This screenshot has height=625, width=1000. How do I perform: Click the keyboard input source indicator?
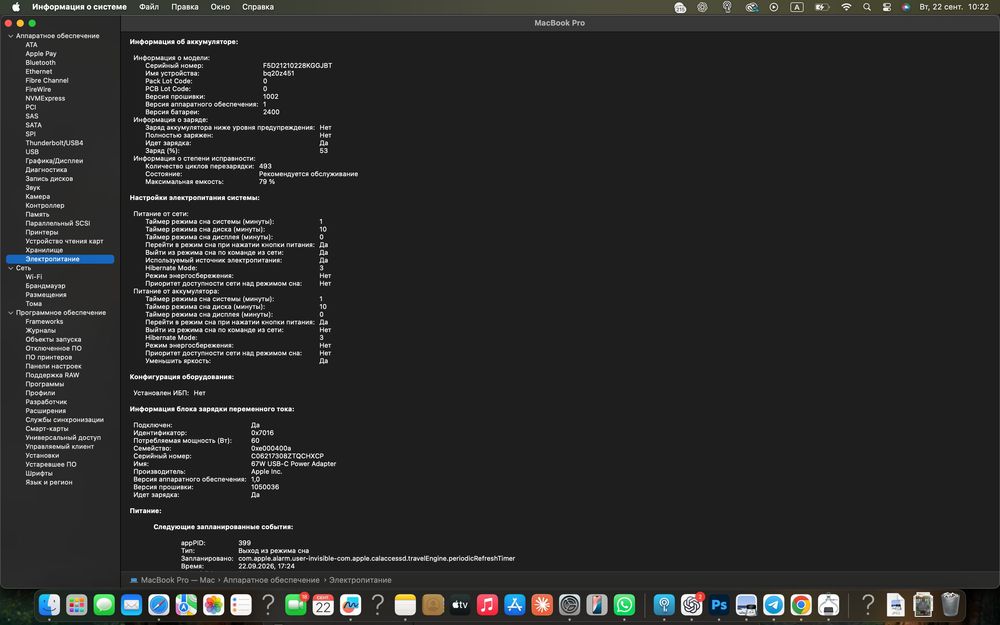pyautogui.click(x=797, y=7)
